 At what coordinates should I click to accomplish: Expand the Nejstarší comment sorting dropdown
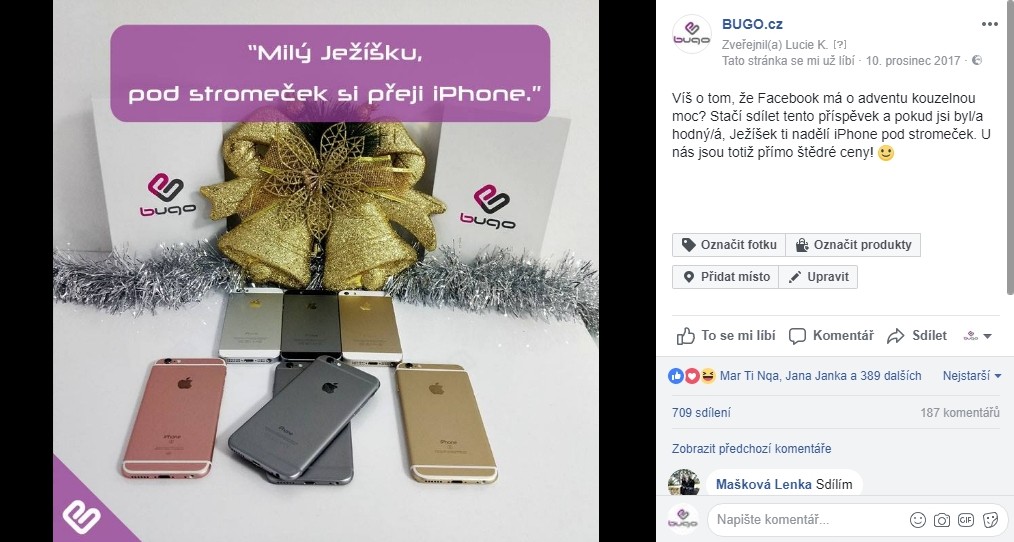(x=972, y=376)
